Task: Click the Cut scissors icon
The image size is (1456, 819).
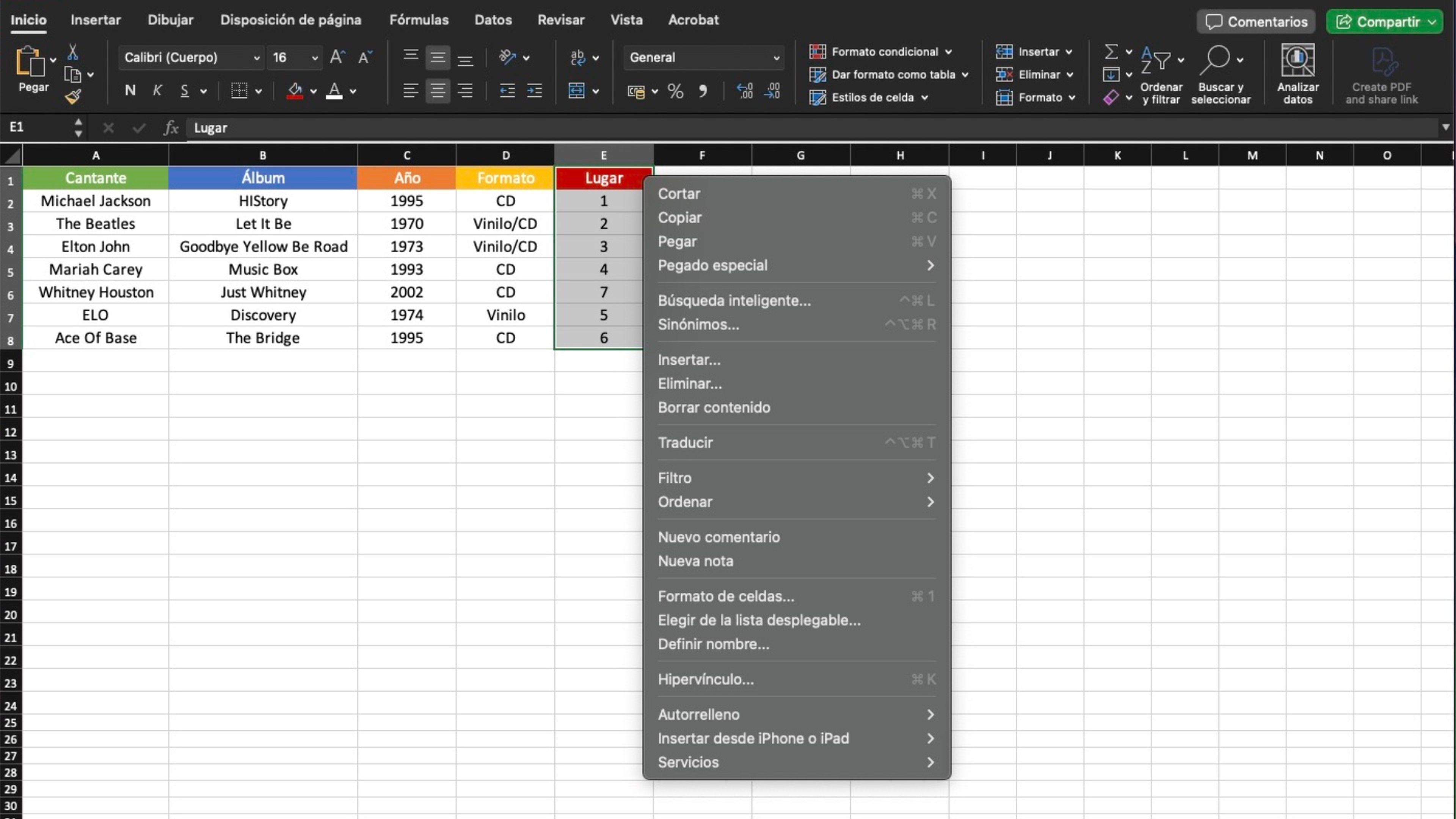Action: coord(72,53)
